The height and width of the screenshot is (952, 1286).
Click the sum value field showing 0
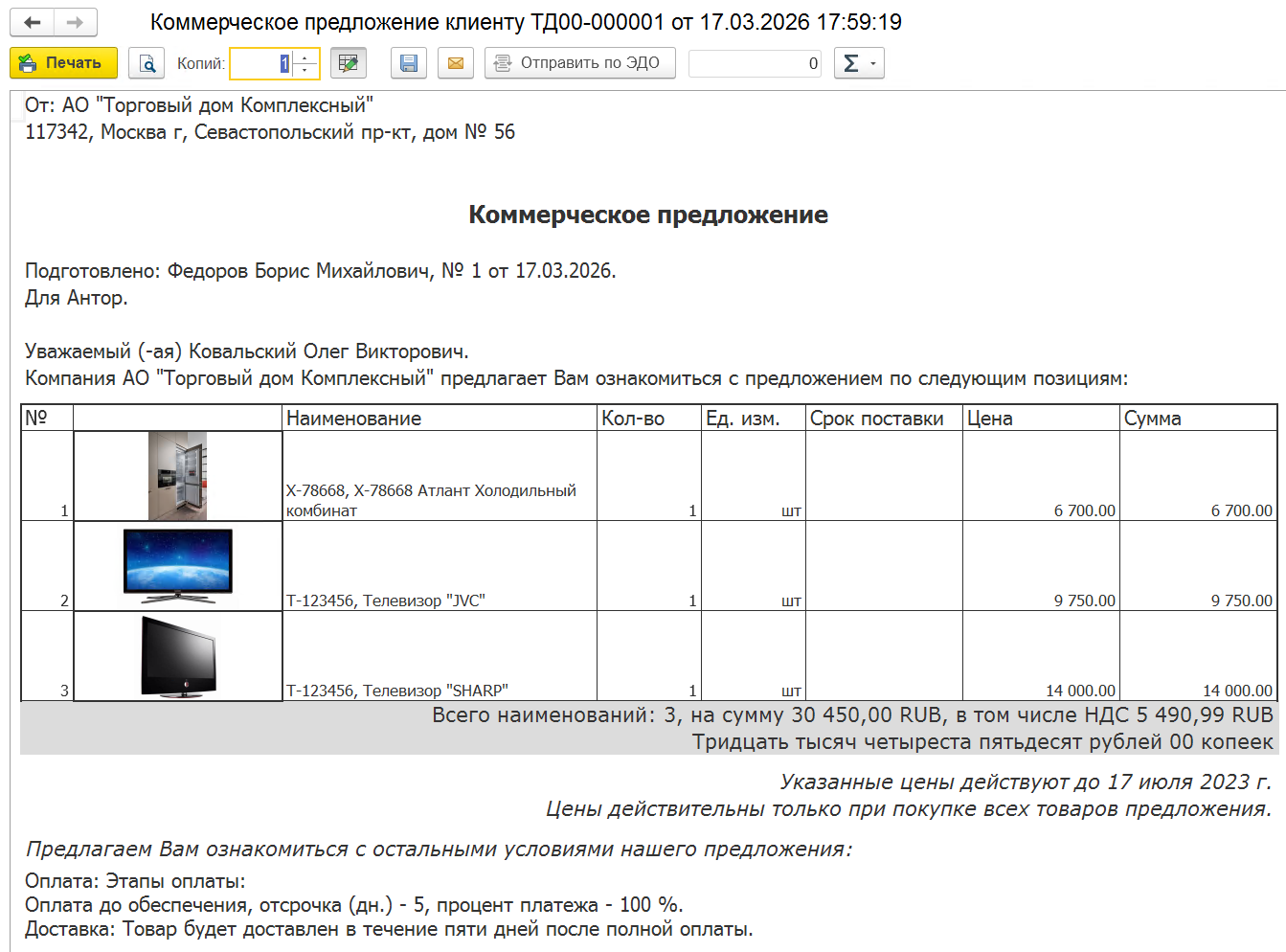click(755, 63)
